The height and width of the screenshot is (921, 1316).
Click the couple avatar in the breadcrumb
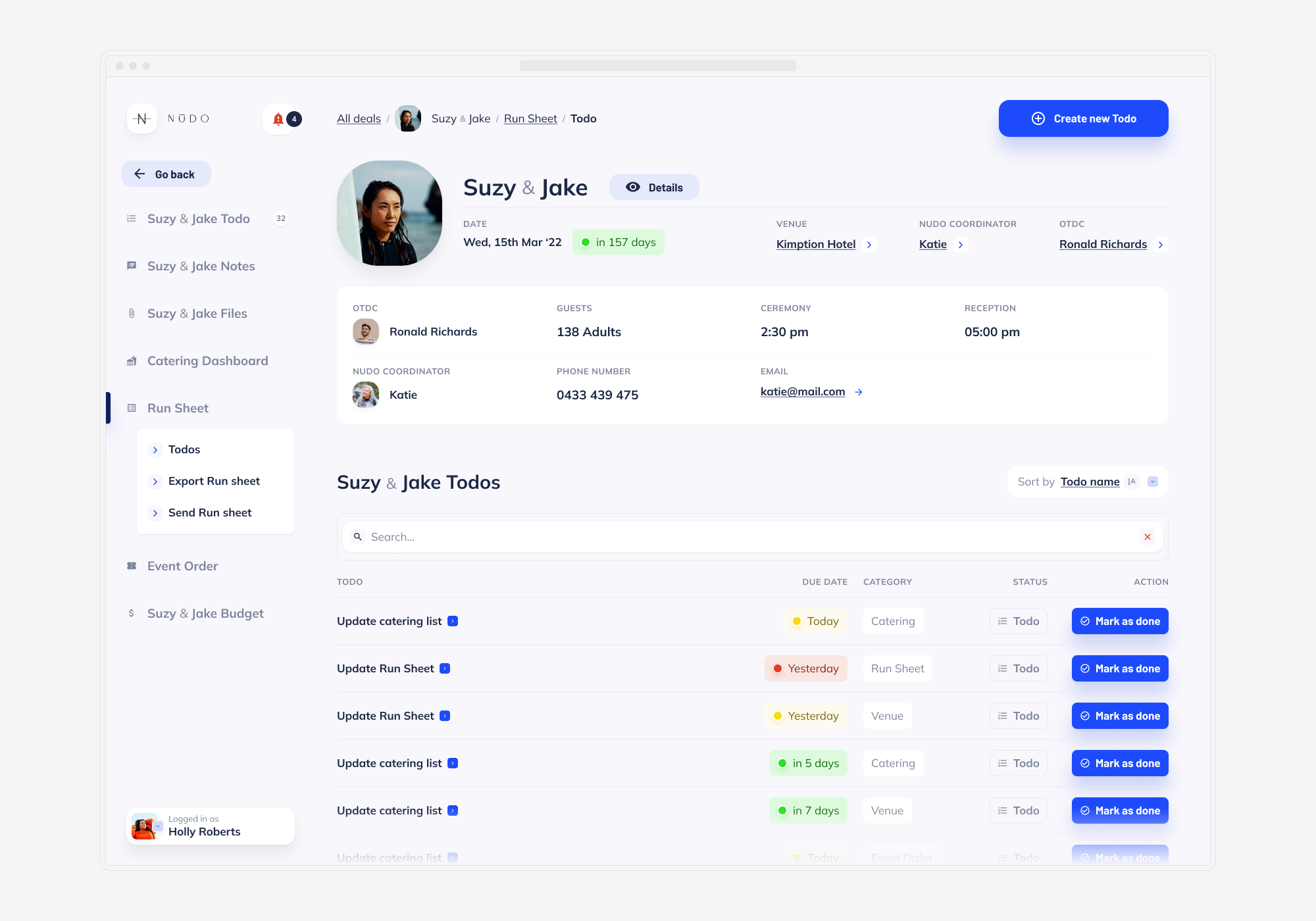click(408, 118)
